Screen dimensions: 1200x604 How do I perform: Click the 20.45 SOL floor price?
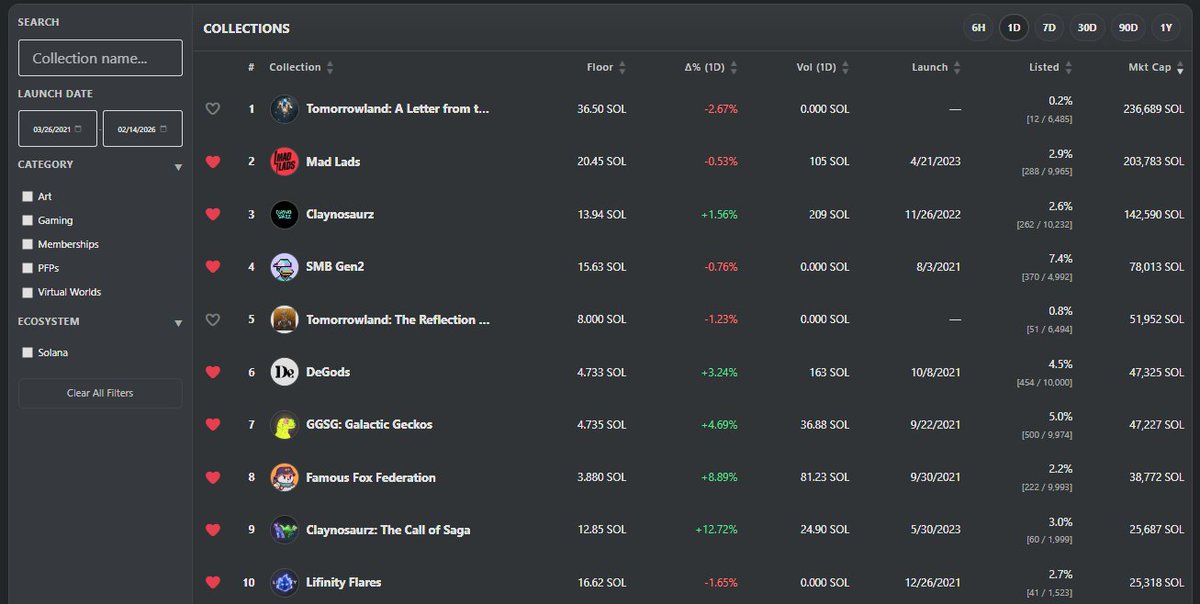[x=602, y=162]
